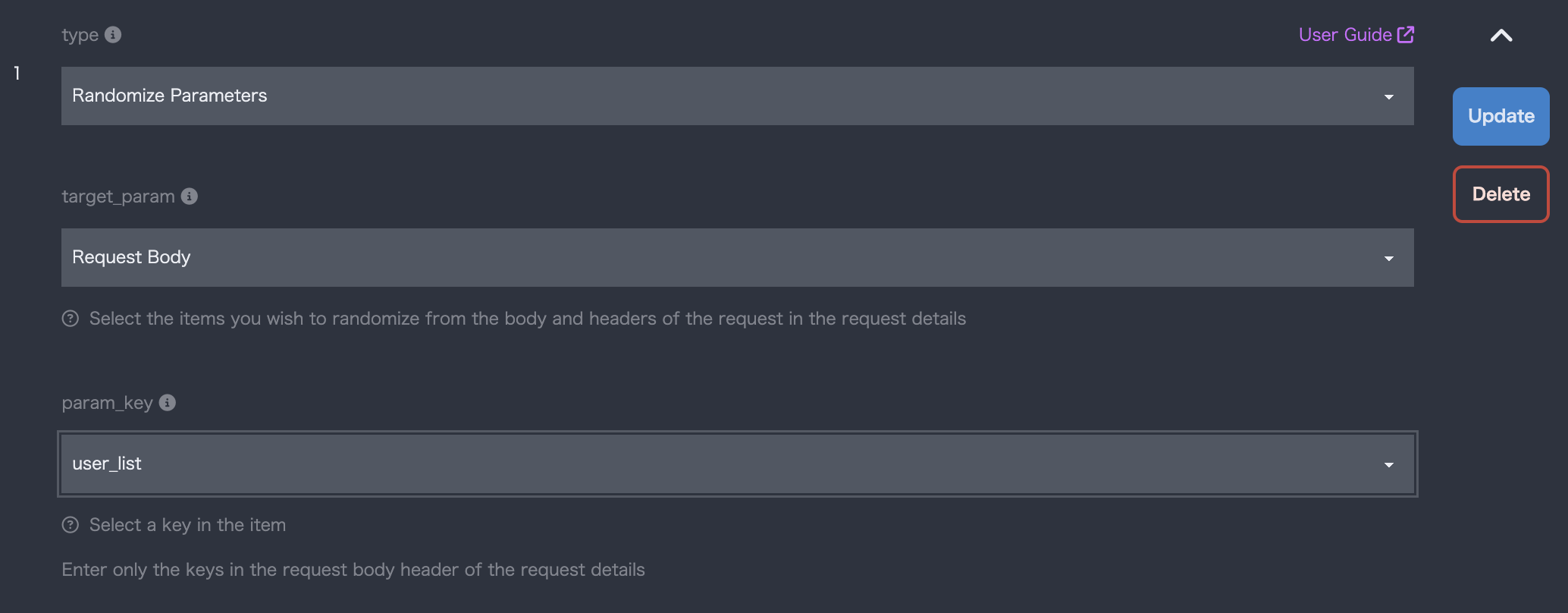Click question-mark icon before "Select the items" hint
Screen dimensions: 1568x613
tap(71, 319)
